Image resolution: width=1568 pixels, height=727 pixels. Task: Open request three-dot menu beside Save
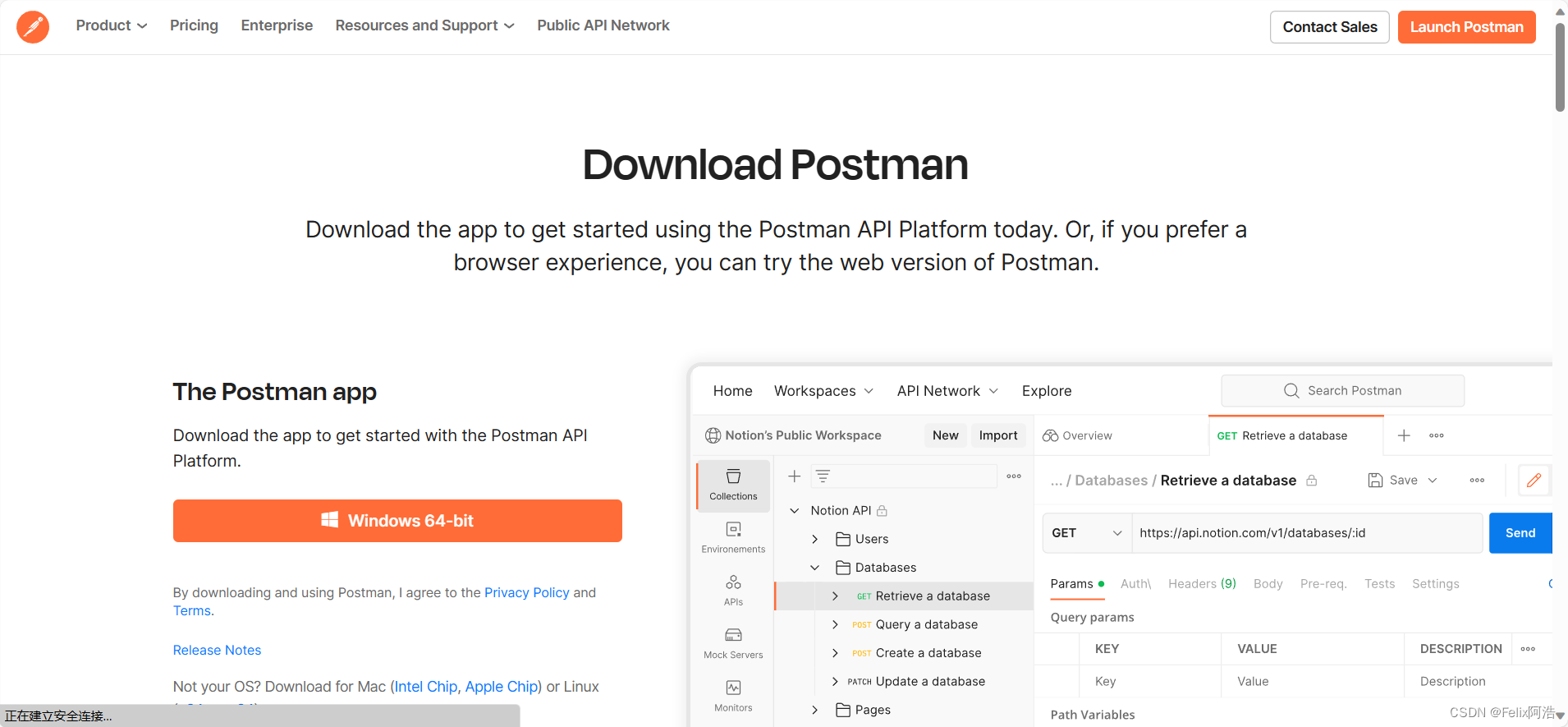coord(1477,481)
